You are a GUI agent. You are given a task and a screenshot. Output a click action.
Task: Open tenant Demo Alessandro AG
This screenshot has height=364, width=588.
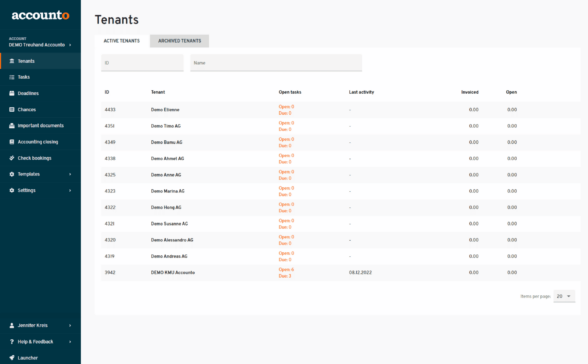pyautogui.click(x=172, y=240)
